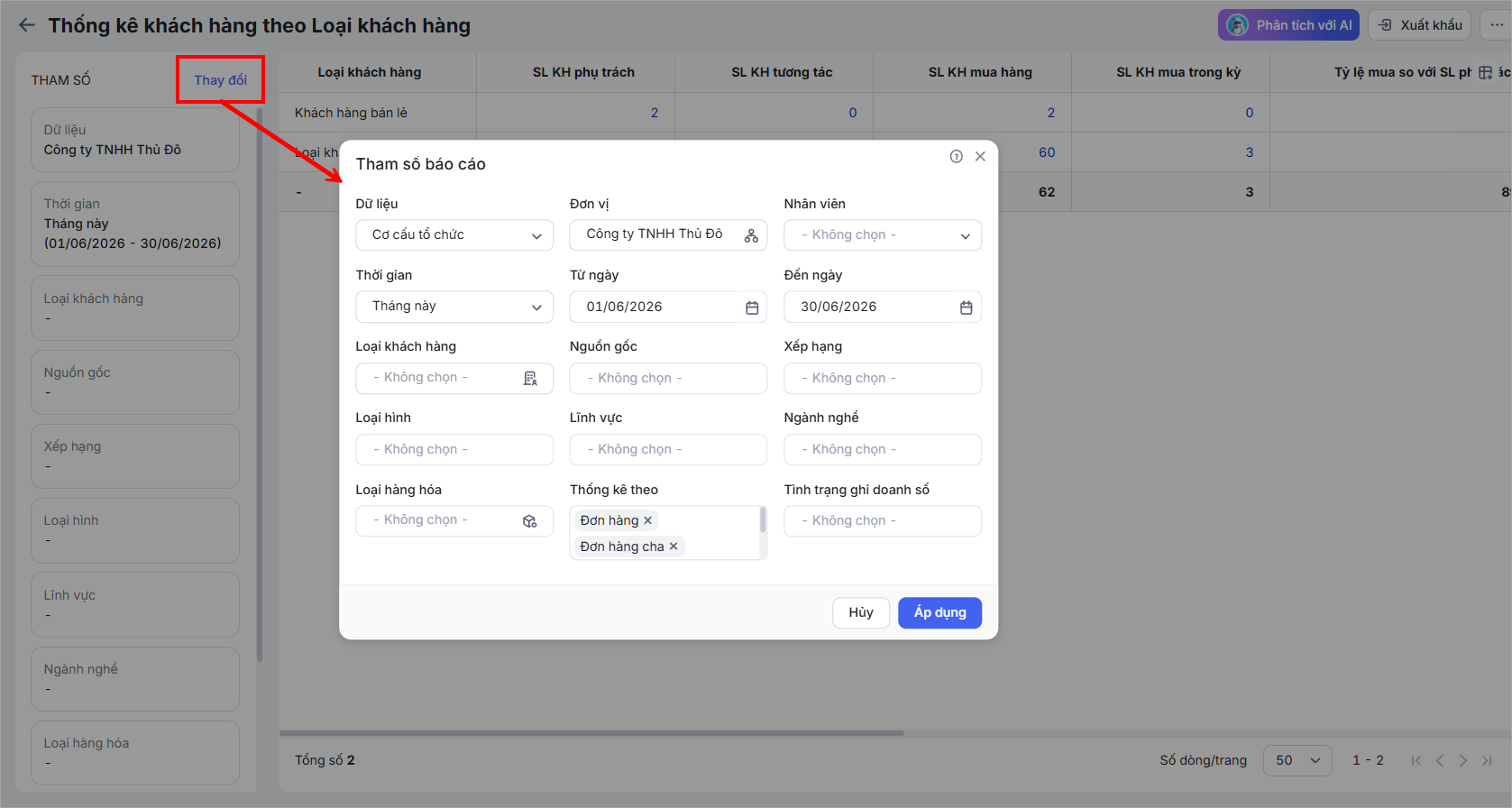Screen dimensions: 1512x808
Task: Click the value 60 in SL KH mua hàng
Action: (1047, 152)
